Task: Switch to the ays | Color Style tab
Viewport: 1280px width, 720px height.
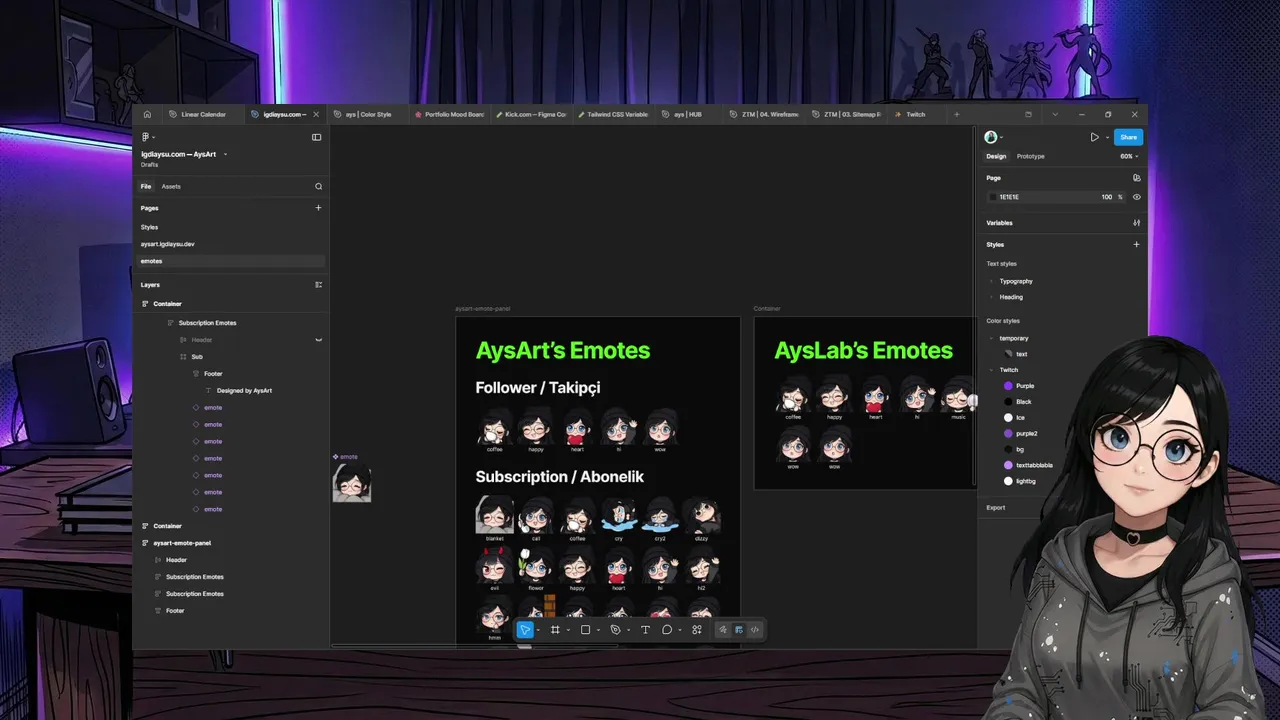Action: (368, 114)
